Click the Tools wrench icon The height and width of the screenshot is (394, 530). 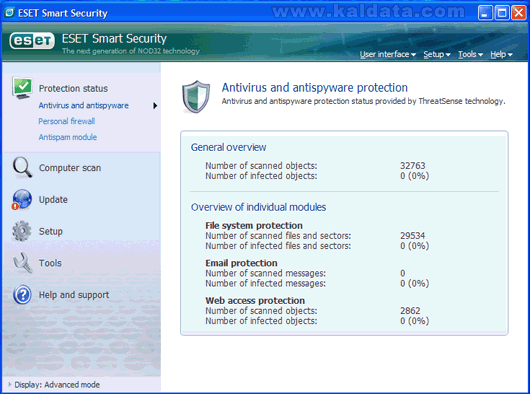click(23, 263)
